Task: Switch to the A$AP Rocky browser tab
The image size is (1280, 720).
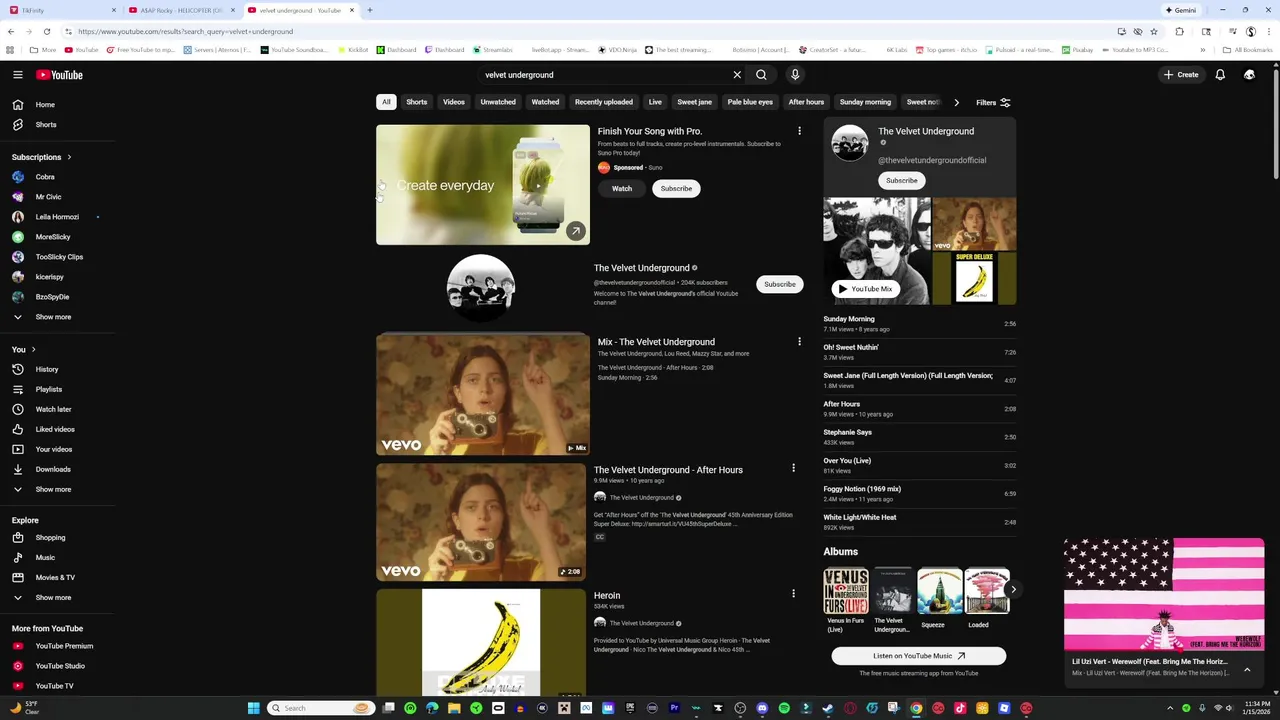Action: (181, 10)
